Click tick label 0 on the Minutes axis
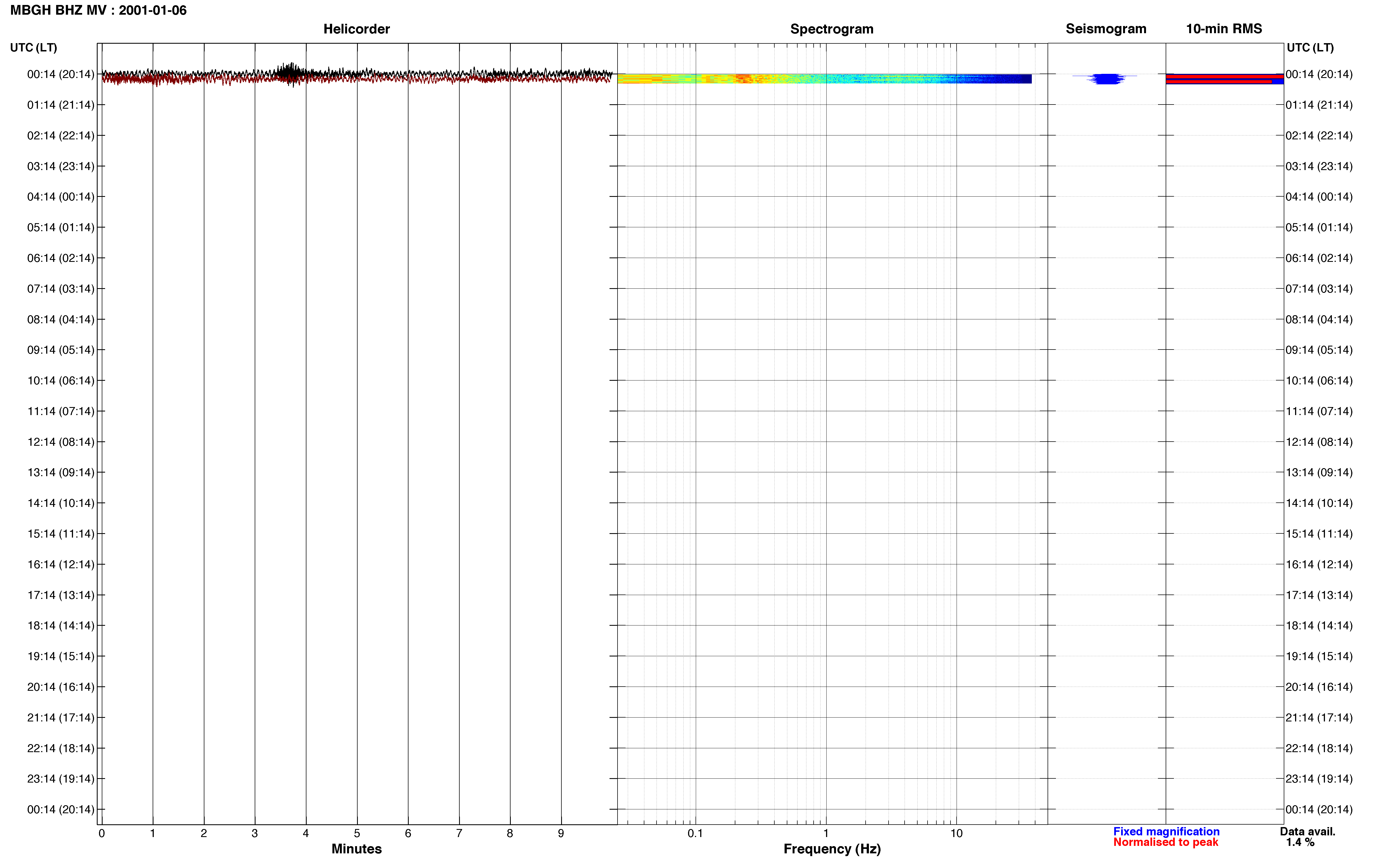Image resolution: width=1388 pixels, height=868 pixels. [101, 833]
